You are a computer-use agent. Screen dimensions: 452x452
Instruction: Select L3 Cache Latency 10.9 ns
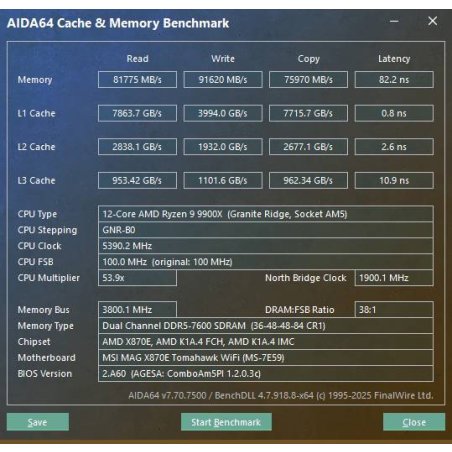coord(394,180)
